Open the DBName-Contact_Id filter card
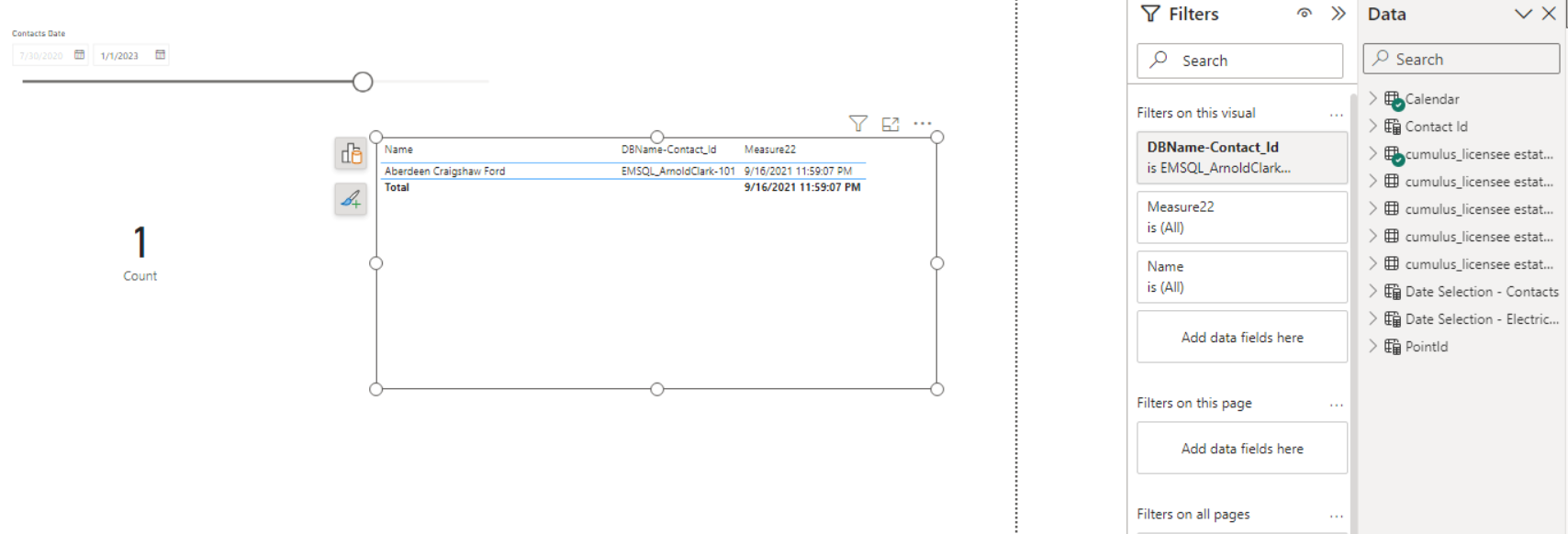The height and width of the screenshot is (534, 1568). click(x=1242, y=157)
